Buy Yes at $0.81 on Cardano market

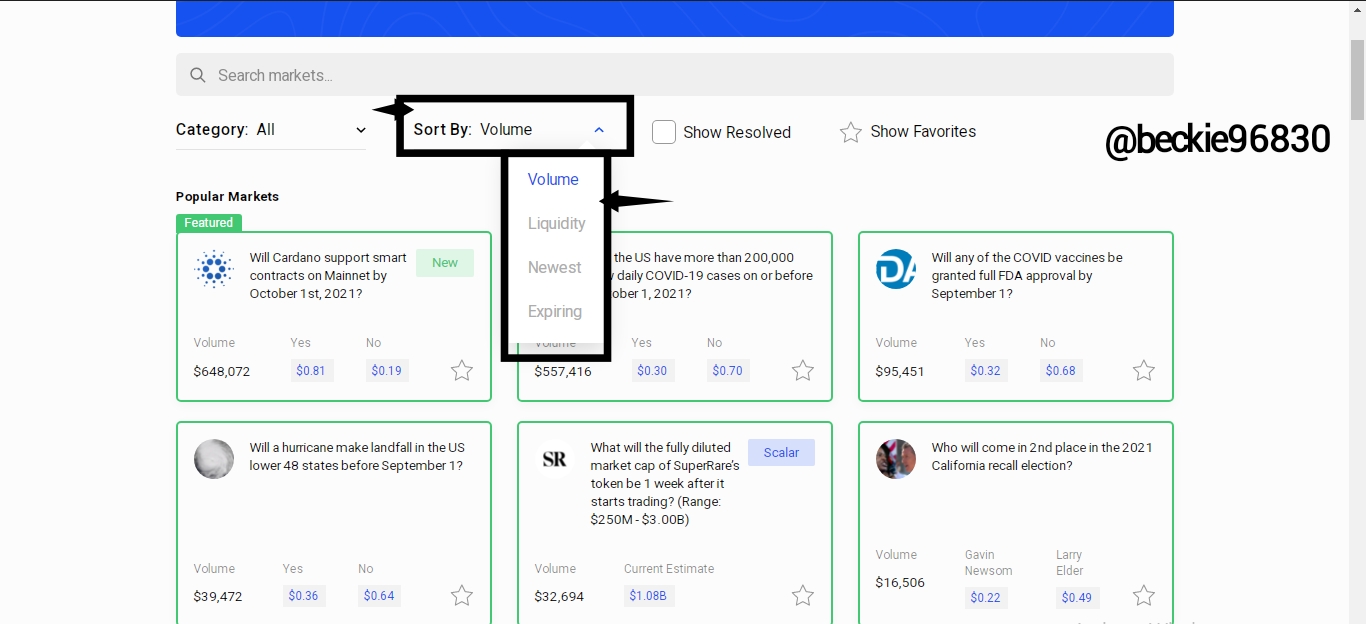(312, 371)
